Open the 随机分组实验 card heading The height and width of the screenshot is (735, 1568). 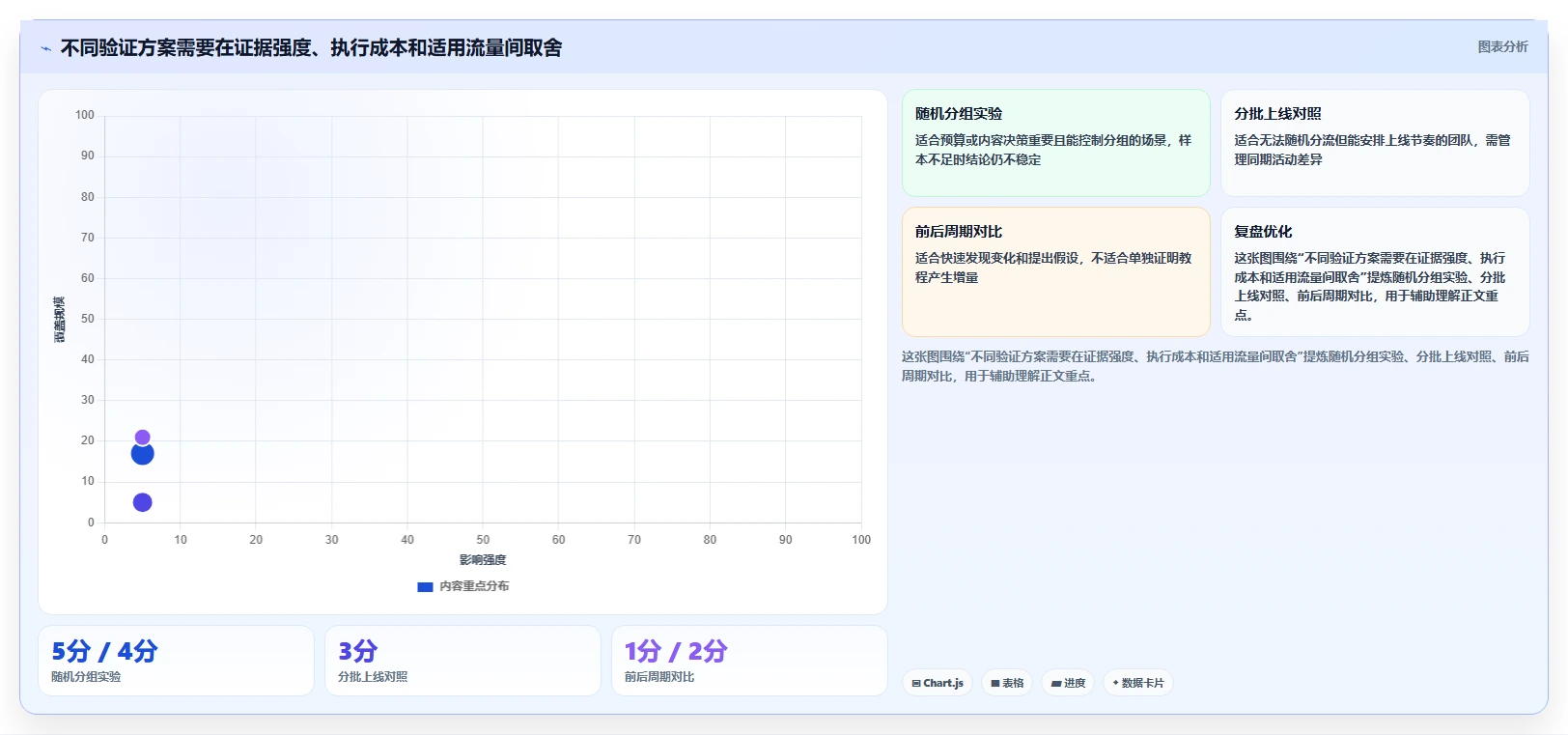click(959, 114)
